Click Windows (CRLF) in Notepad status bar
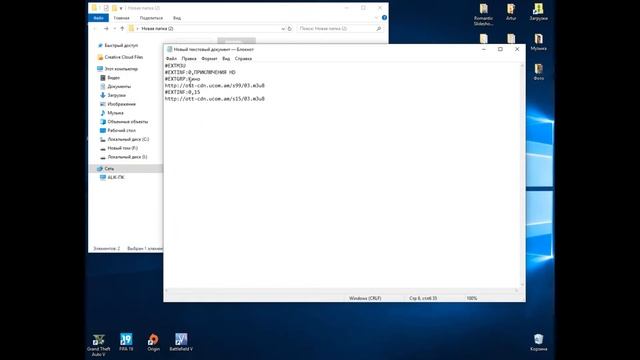Viewport: 640px width, 360px height. [x=365, y=298]
